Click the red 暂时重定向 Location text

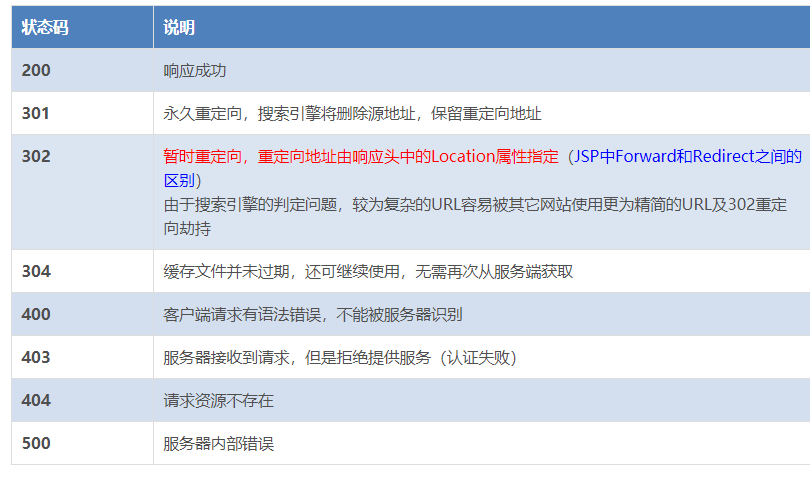coord(361,157)
